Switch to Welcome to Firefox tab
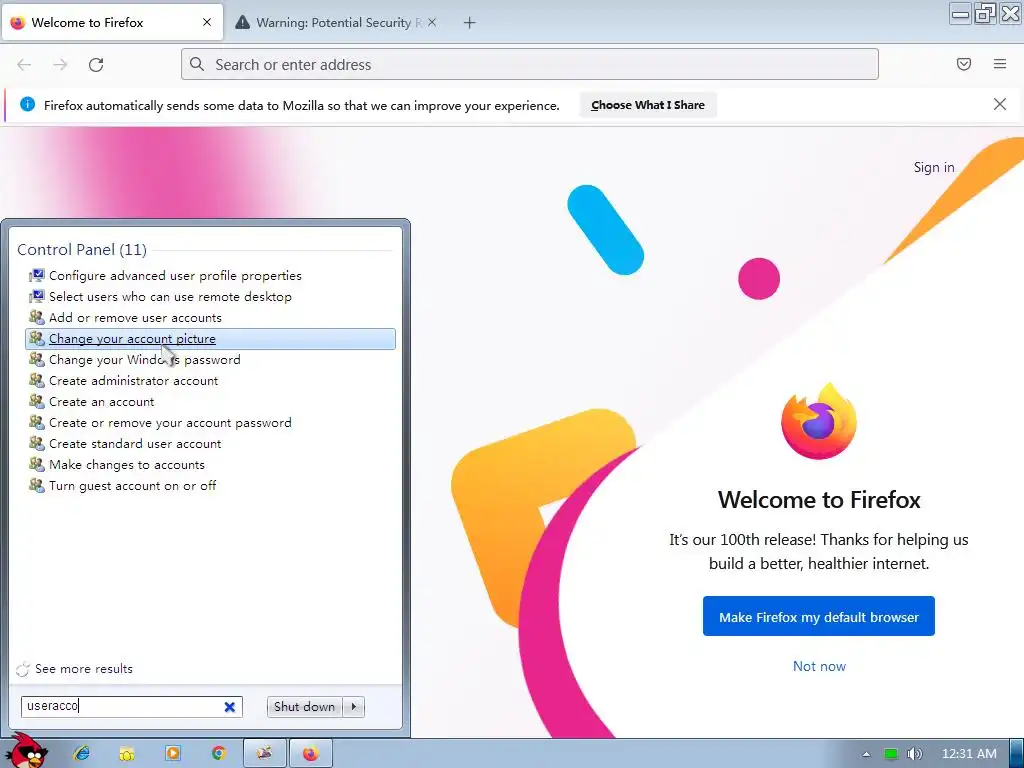The width and height of the screenshot is (1024, 768). point(112,23)
